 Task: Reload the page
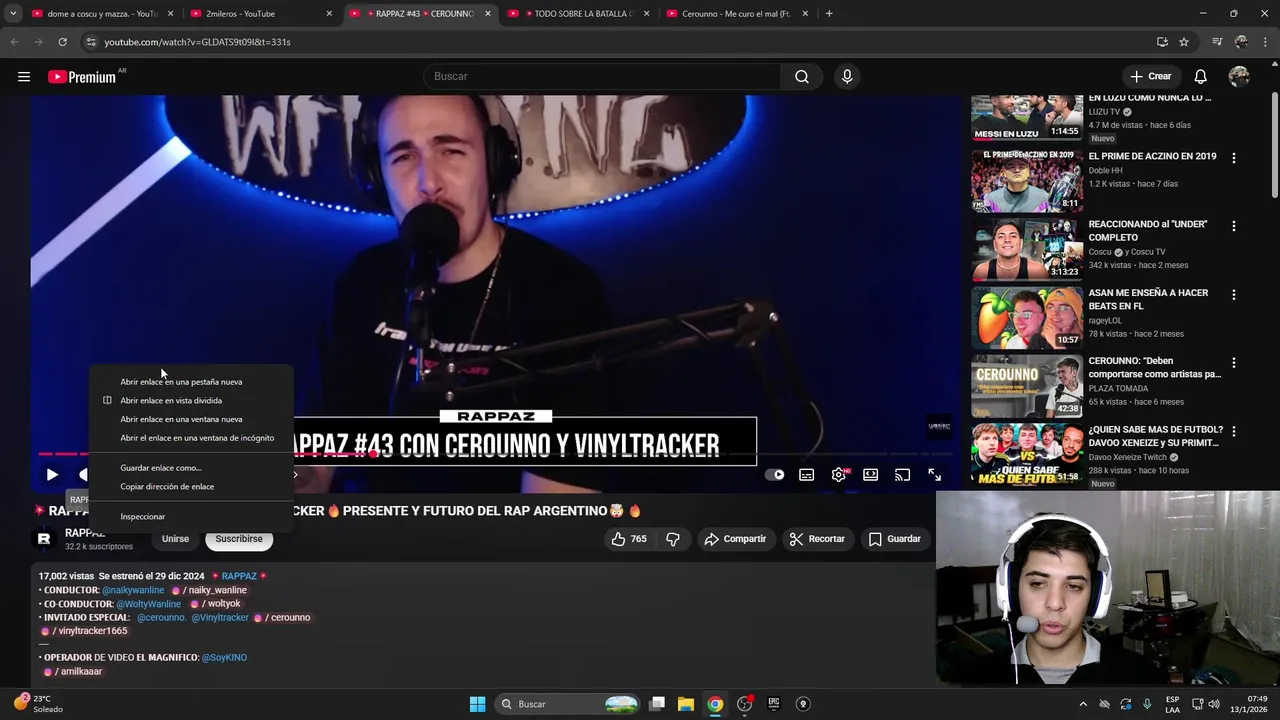click(62, 42)
